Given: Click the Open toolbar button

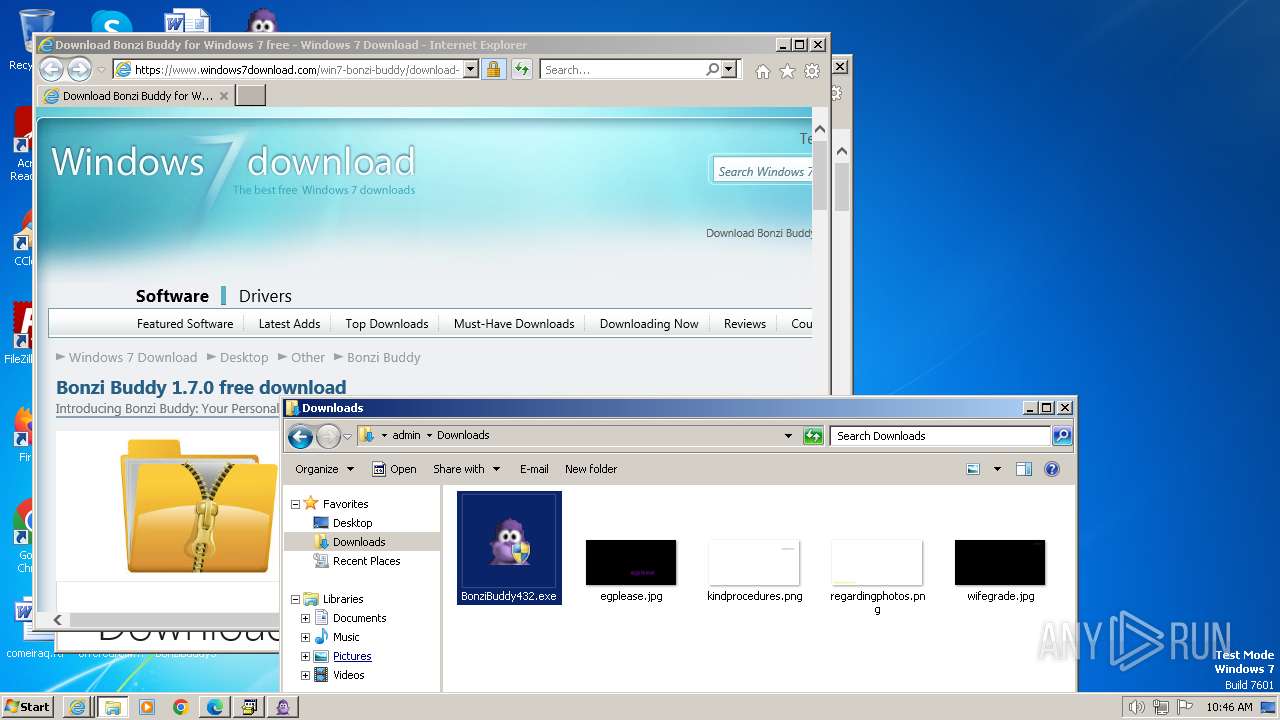Looking at the screenshot, I should click(x=394, y=469).
